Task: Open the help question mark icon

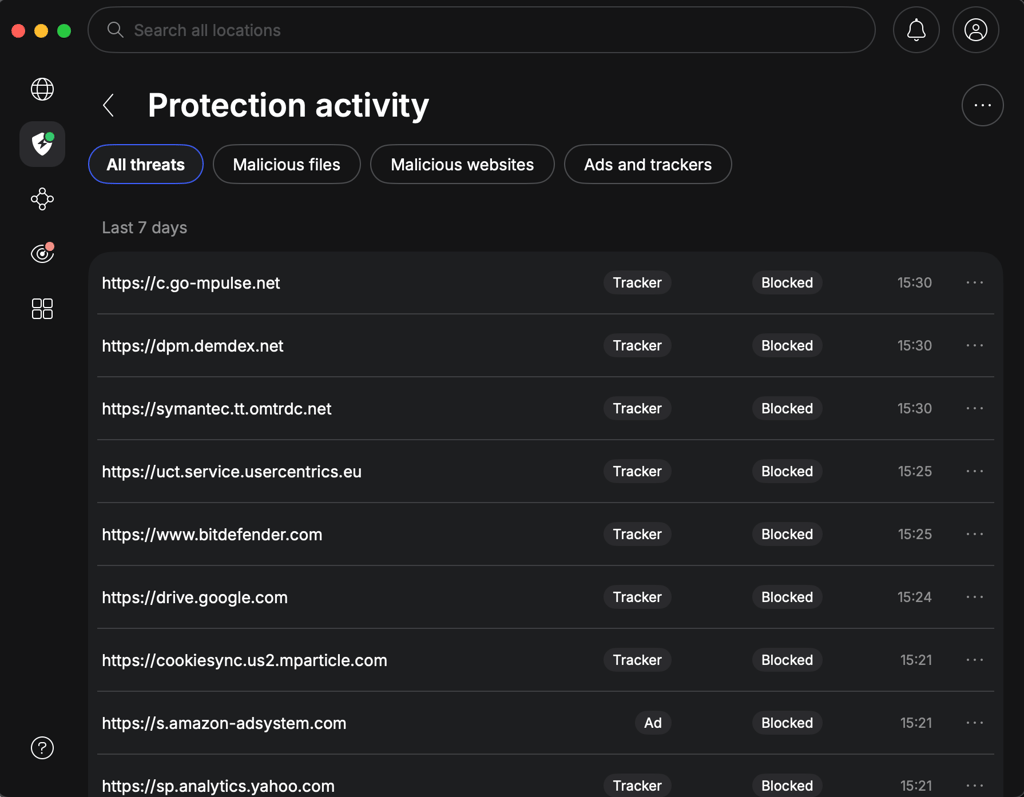Action: [42, 748]
